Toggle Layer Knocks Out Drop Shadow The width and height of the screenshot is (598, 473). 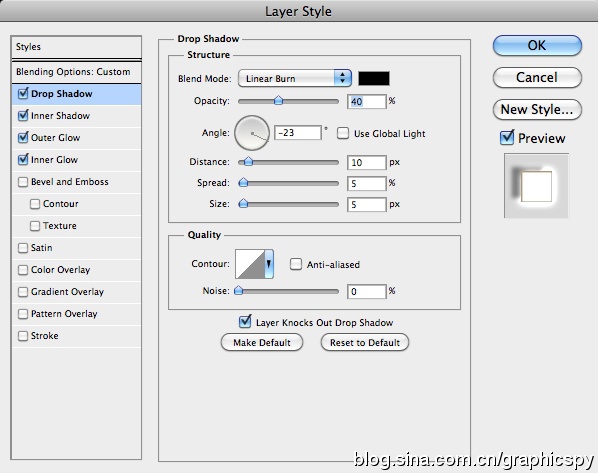click(x=245, y=322)
